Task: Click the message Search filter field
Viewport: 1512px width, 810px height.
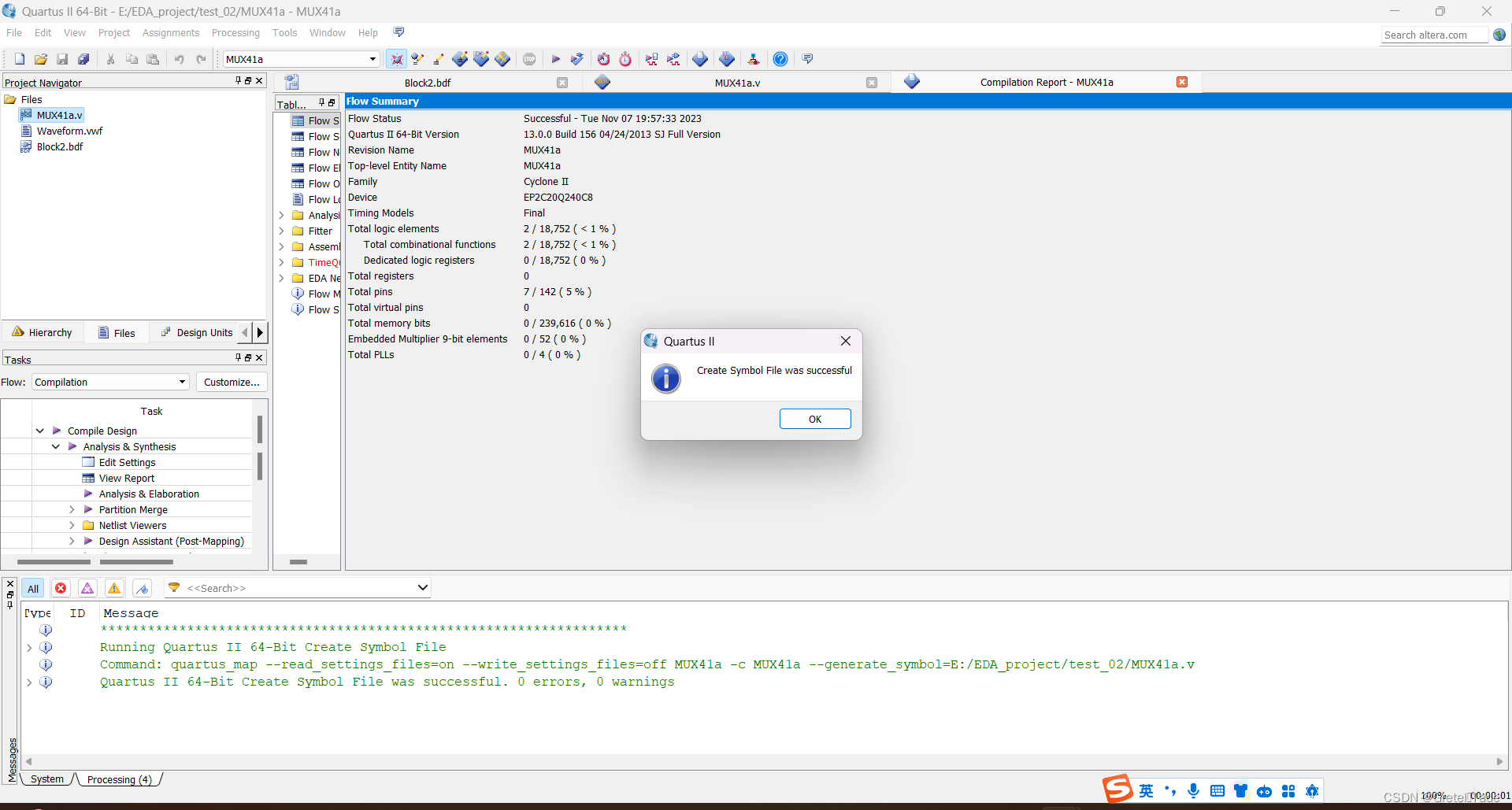Action: tap(299, 588)
